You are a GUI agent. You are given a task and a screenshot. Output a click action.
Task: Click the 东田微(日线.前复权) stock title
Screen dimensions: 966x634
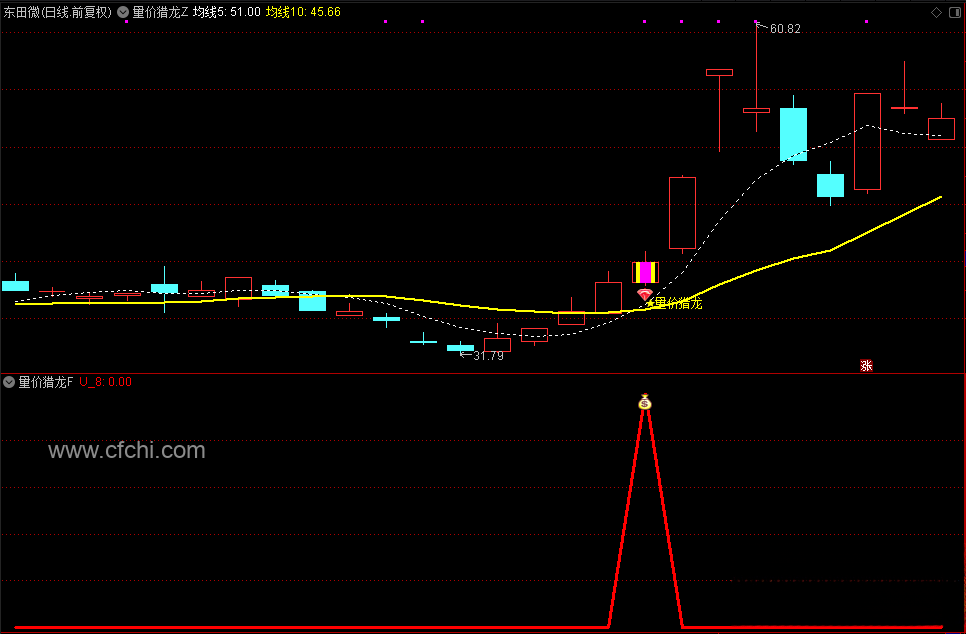pyautogui.click(x=58, y=12)
